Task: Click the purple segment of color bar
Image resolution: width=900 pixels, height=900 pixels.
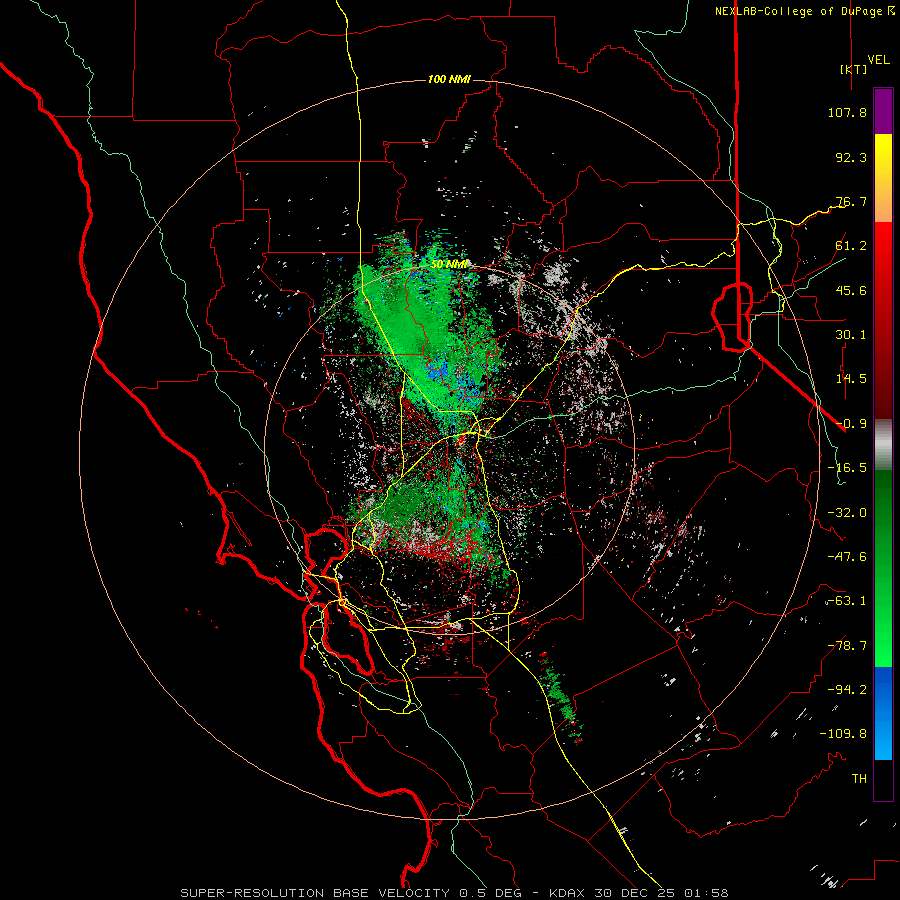Action: tap(883, 111)
